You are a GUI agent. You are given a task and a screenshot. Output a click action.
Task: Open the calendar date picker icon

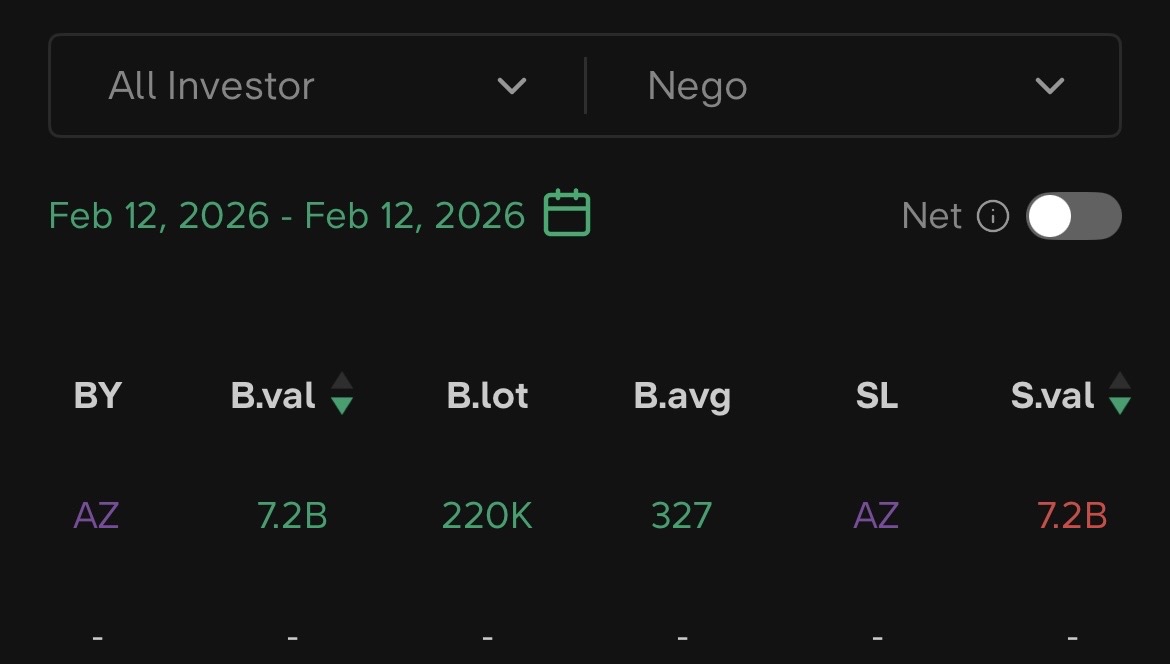click(567, 214)
